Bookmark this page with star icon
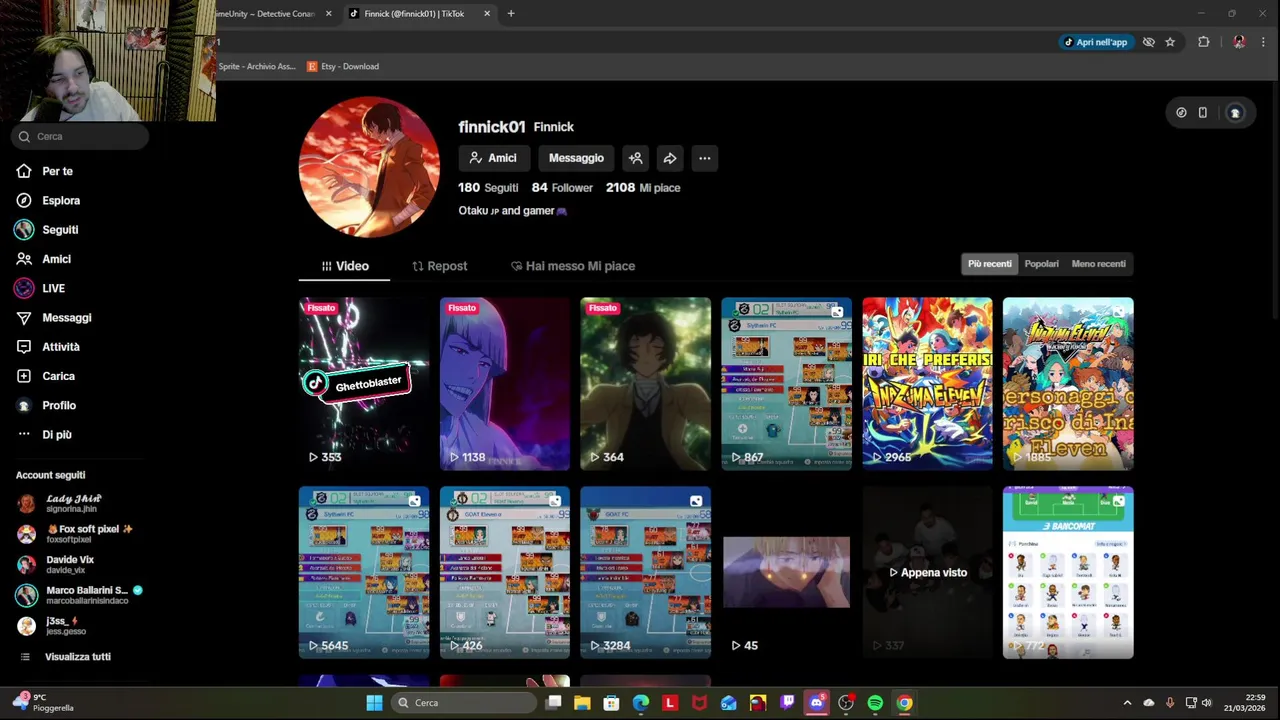Screen dimensions: 1280x720 pos(1170,42)
